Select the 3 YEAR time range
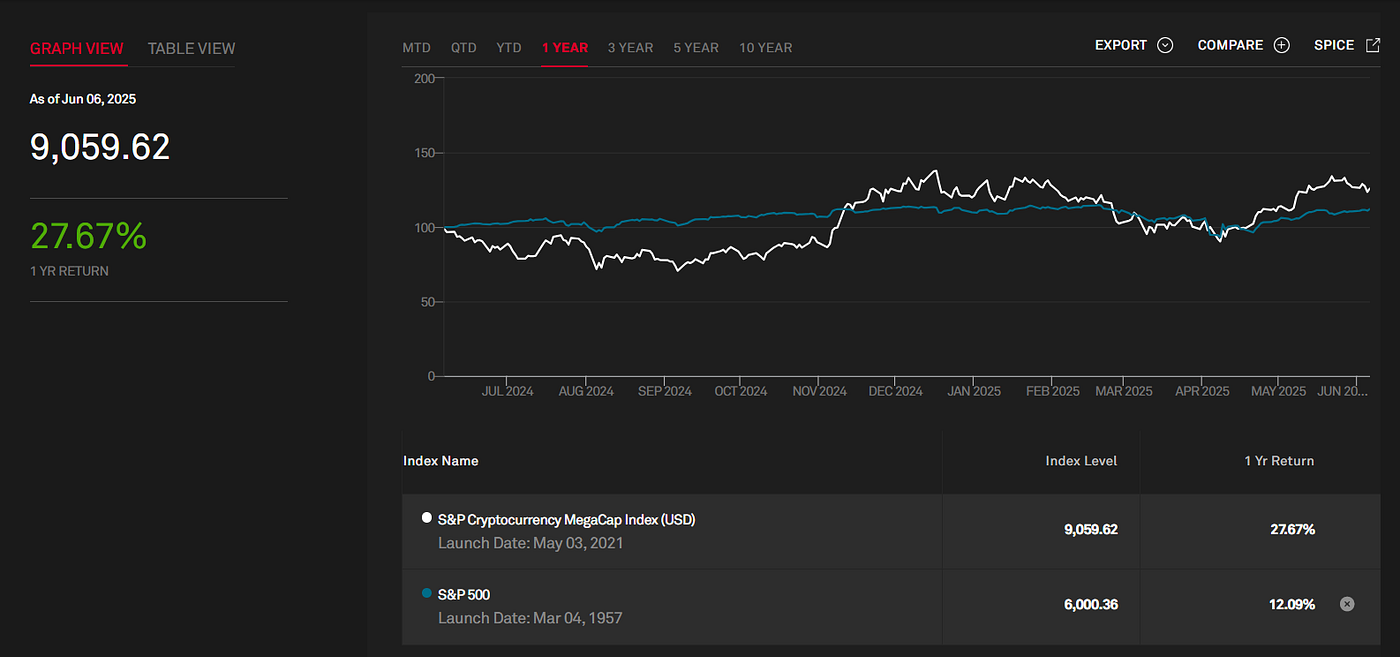The image size is (1400, 657). (x=630, y=47)
